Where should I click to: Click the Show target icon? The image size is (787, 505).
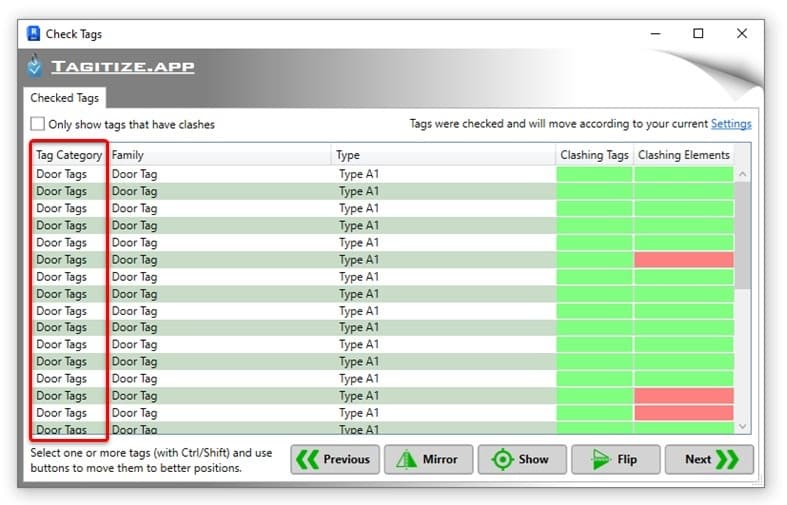[502, 459]
